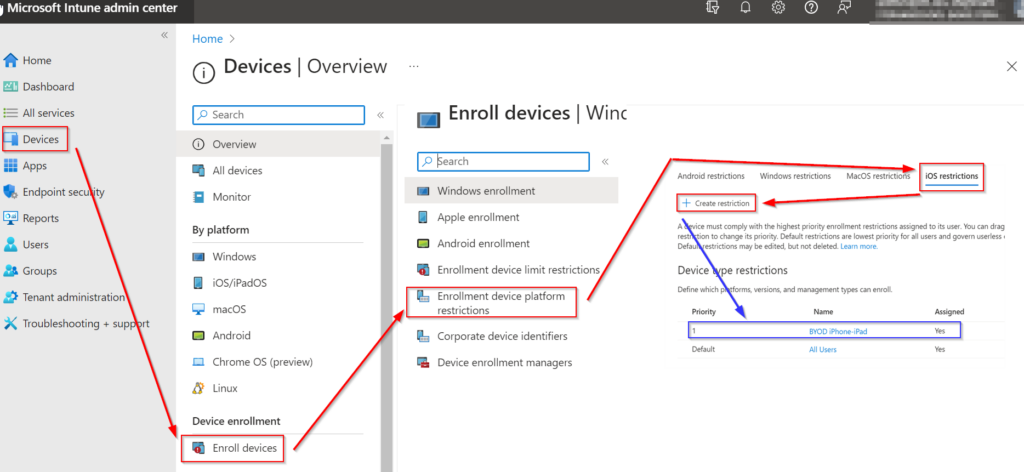Open the feedback icon in the header
This screenshot has width=1024, height=472.
click(x=844, y=8)
